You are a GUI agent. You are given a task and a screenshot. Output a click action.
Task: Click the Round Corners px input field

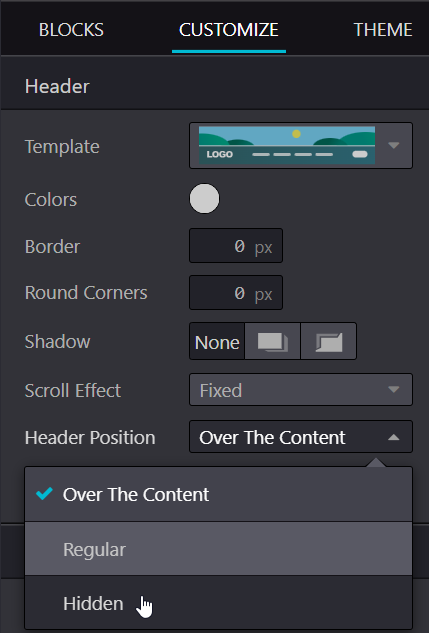tap(236, 293)
